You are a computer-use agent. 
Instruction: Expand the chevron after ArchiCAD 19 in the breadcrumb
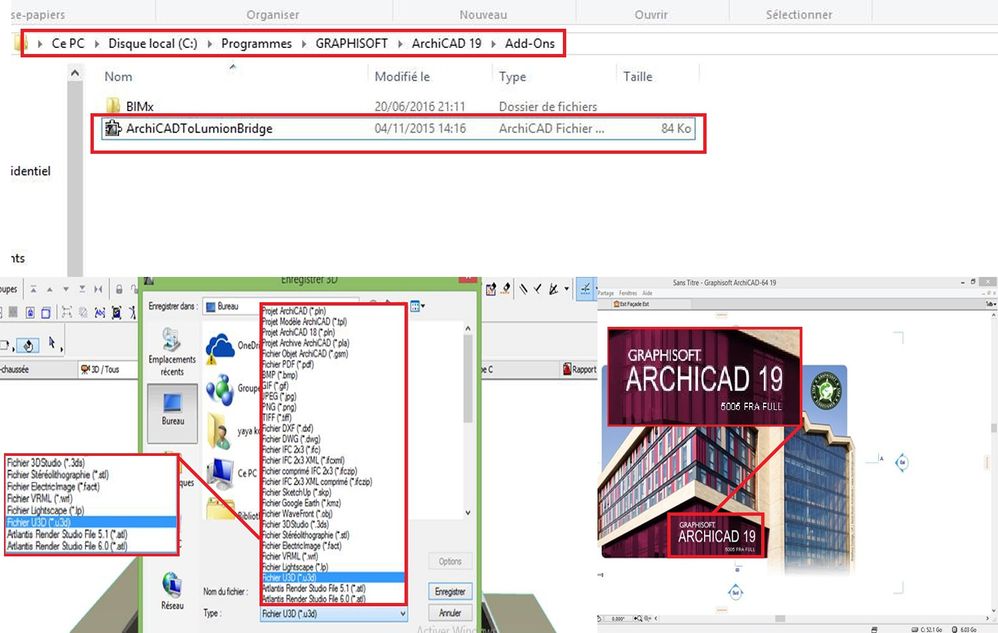pyautogui.click(x=493, y=44)
